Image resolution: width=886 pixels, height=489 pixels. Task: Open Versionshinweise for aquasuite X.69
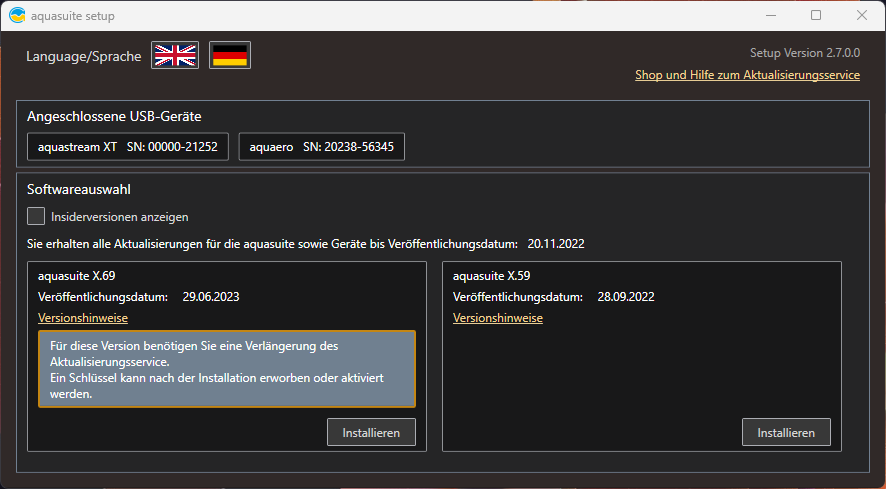click(83, 318)
